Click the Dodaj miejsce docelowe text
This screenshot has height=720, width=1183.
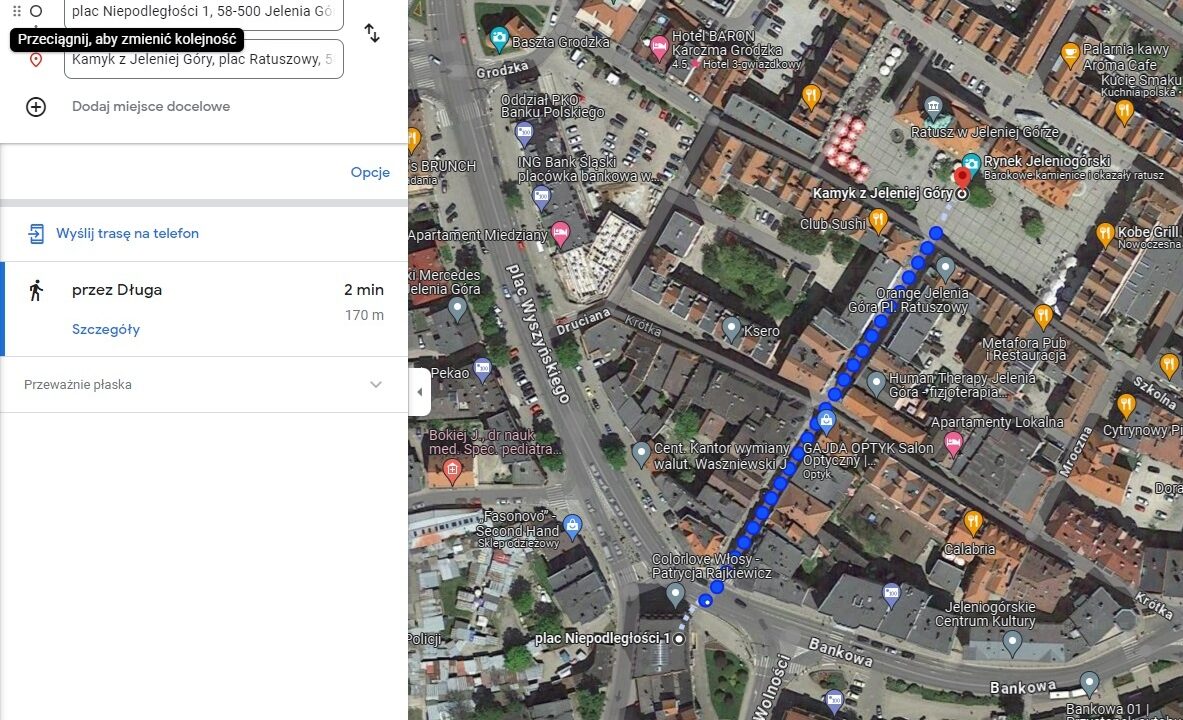pos(151,107)
